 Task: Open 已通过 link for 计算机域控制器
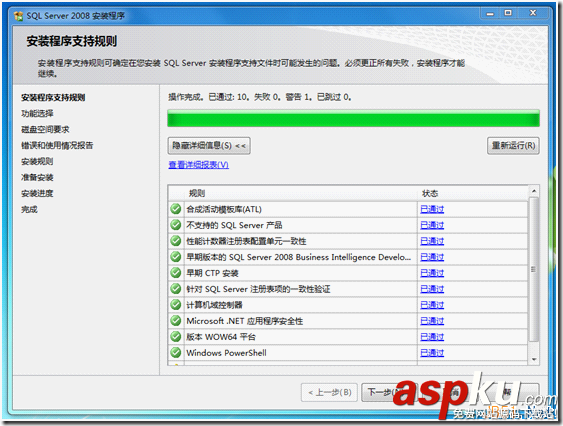tap(432, 305)
